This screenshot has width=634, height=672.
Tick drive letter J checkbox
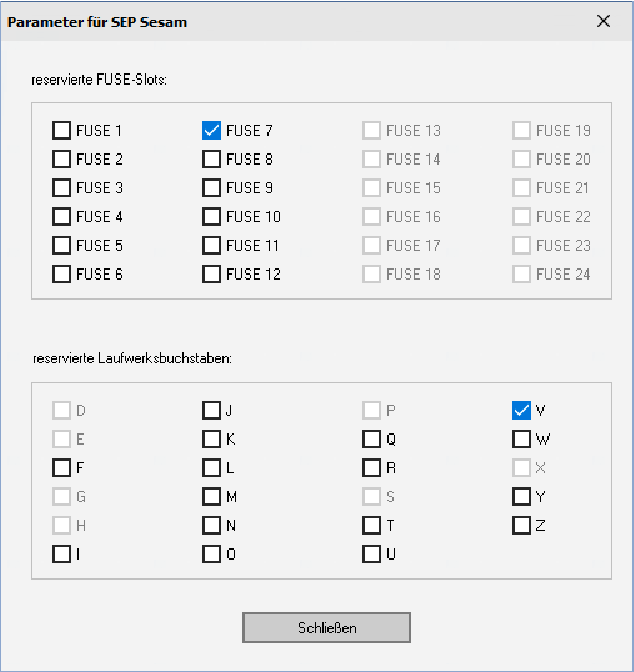tap(211, 410)
